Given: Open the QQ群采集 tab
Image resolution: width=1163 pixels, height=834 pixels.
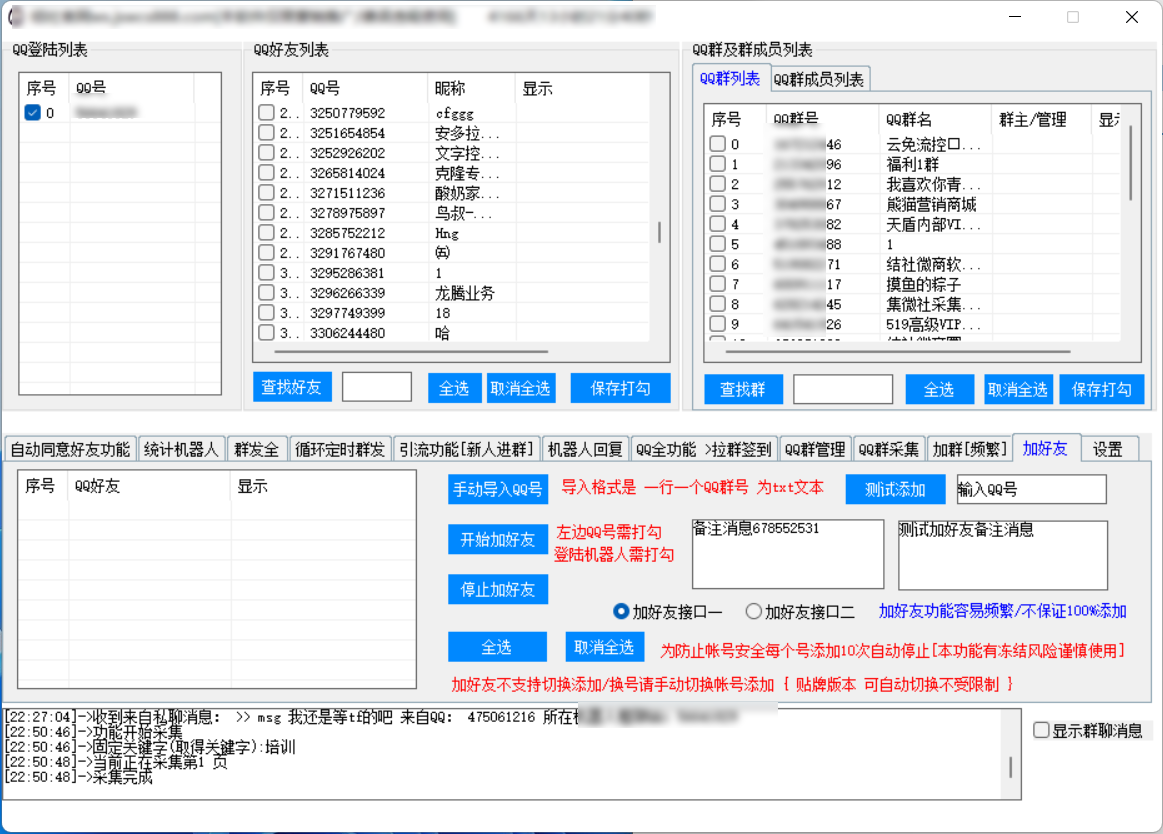Looking at the screenshot, I should (889, 449).
